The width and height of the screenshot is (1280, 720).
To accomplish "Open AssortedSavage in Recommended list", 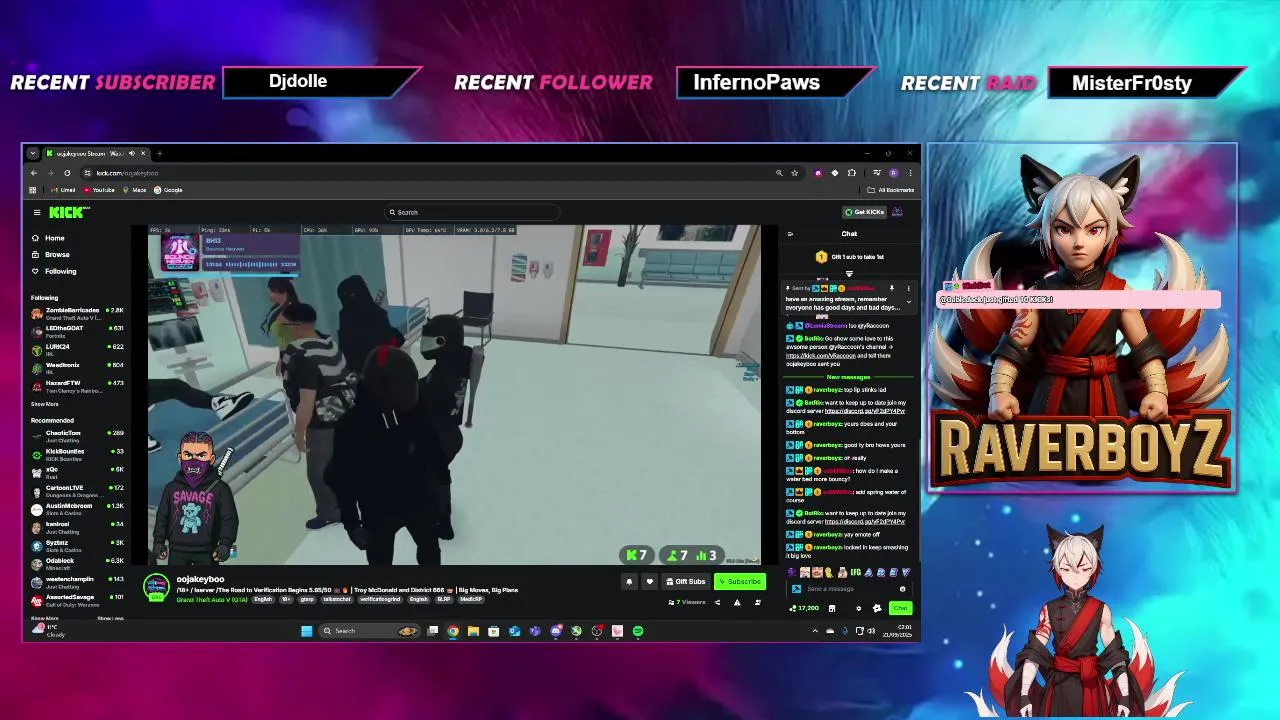I will coord(78,600).
